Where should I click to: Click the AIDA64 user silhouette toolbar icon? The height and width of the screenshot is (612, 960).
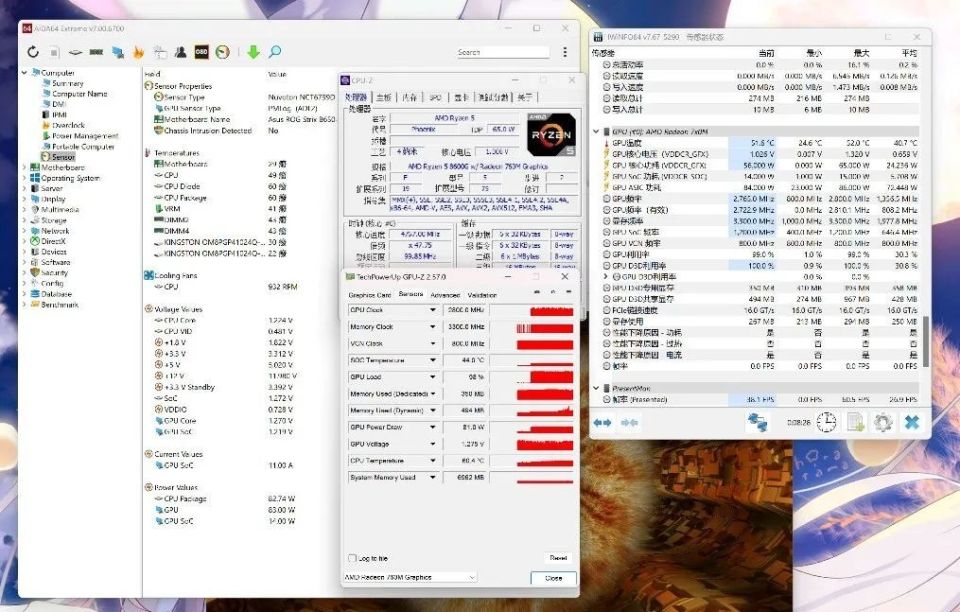click(180, 52)
